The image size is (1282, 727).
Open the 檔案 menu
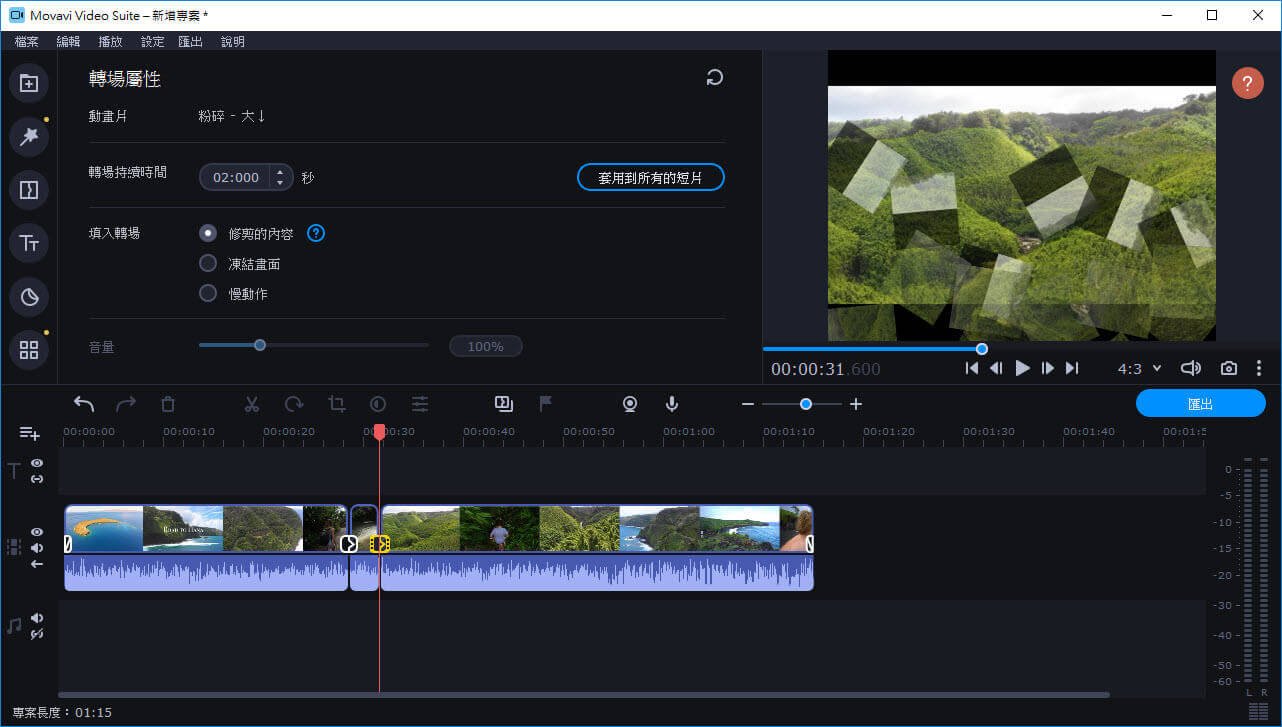pyautogui.click(x=27, y=42)
